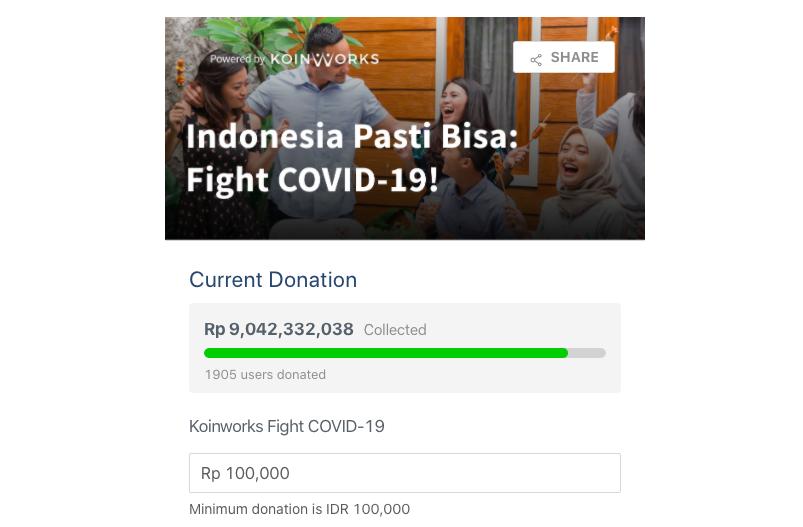Click the 'Minimum donation is IDR 100,000' note
Viewport: 803px width, 527px height.
tap(300, 509)
